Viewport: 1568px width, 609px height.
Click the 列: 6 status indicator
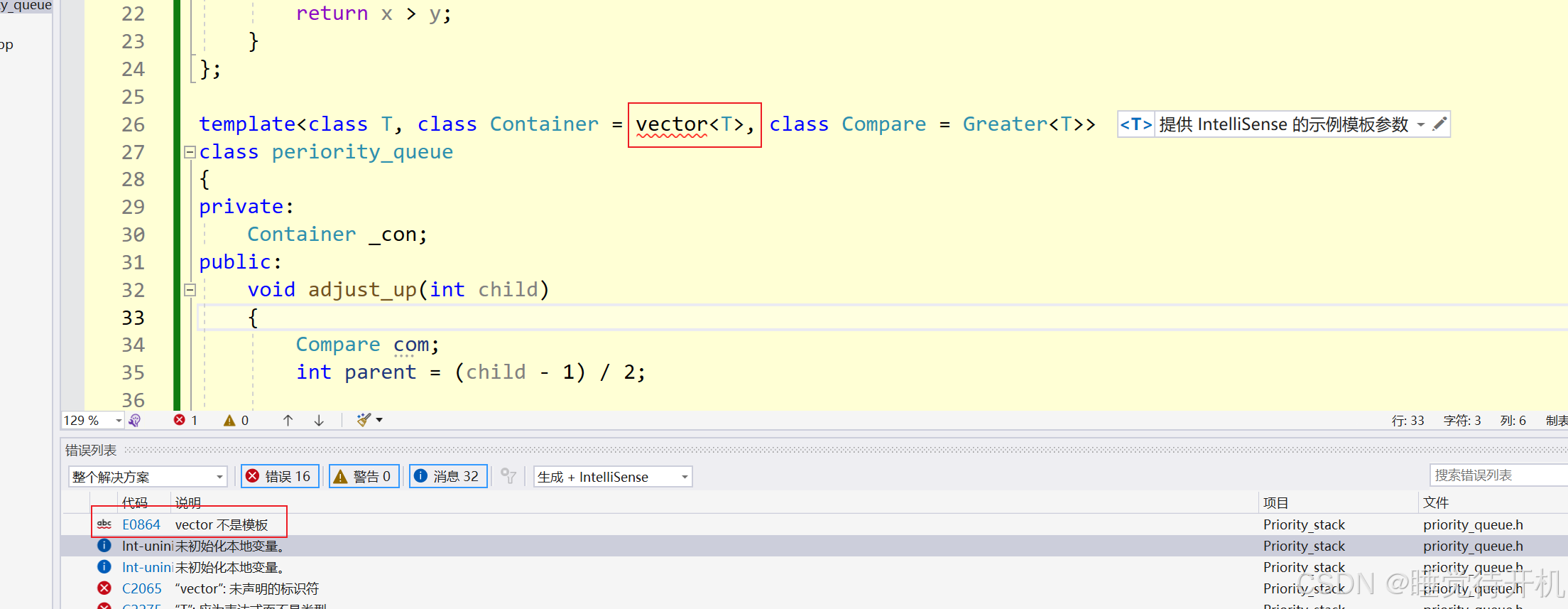click(1513, 421)
